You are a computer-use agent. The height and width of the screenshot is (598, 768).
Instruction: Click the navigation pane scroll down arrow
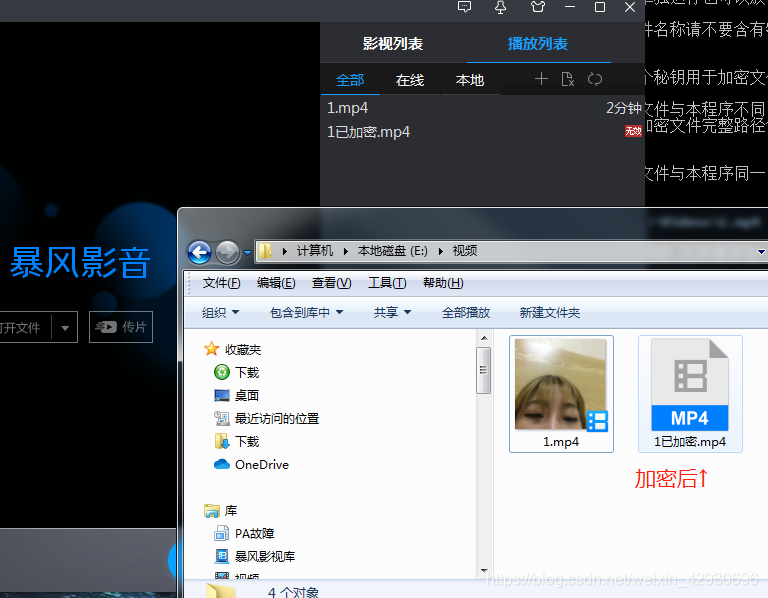pos(483,571)
